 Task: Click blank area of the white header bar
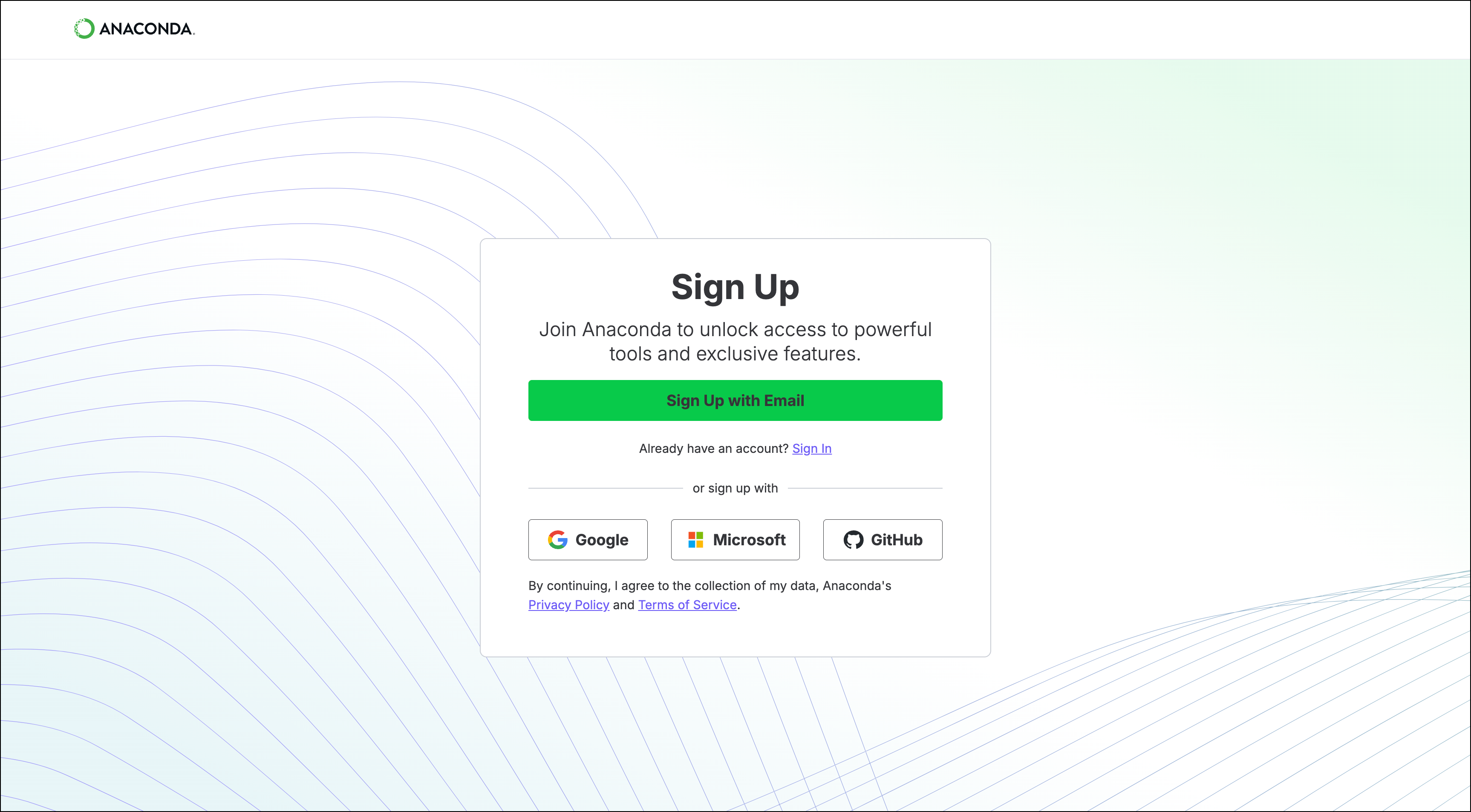click(799, 29)
